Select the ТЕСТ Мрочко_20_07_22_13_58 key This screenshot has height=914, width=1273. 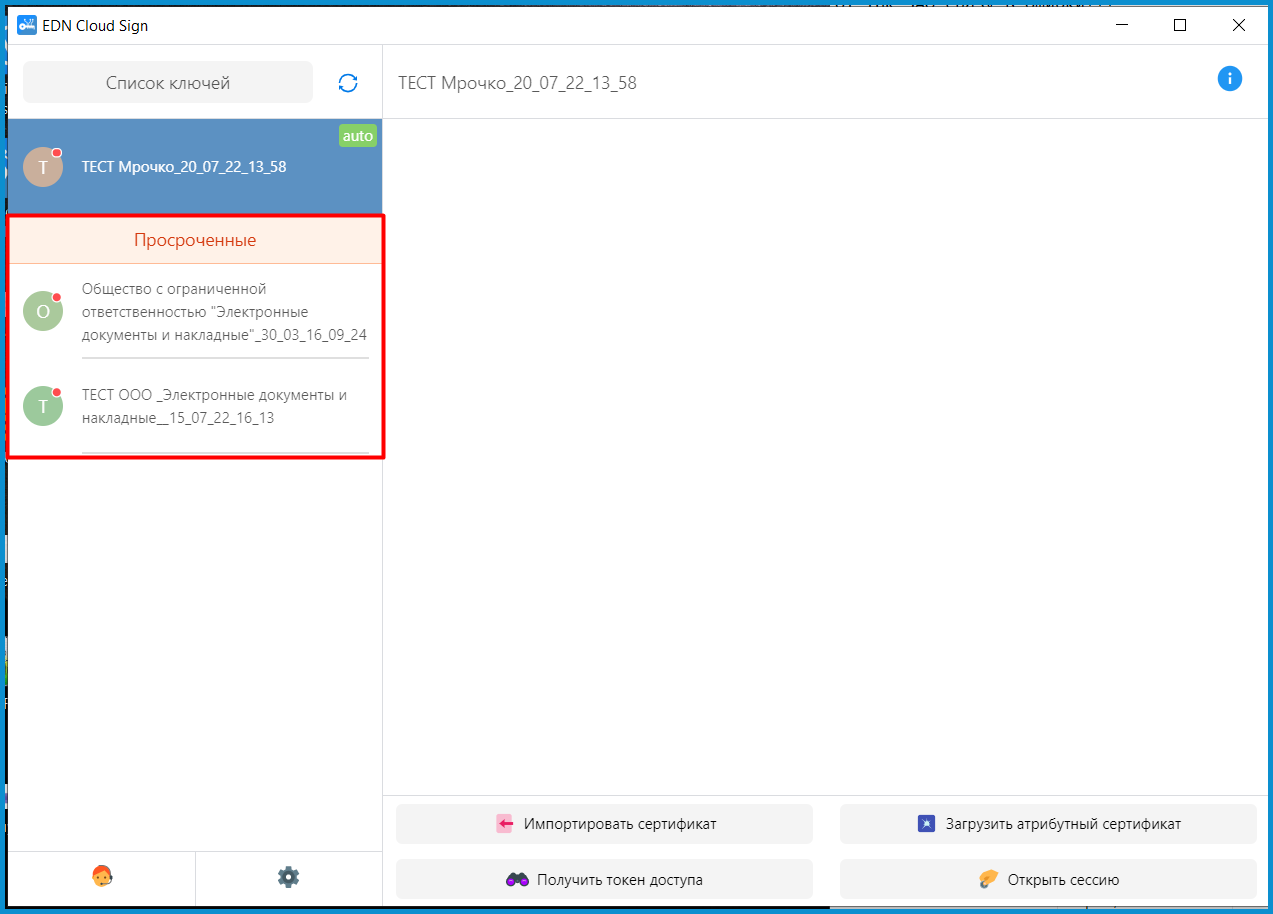(x=184, y=167)
